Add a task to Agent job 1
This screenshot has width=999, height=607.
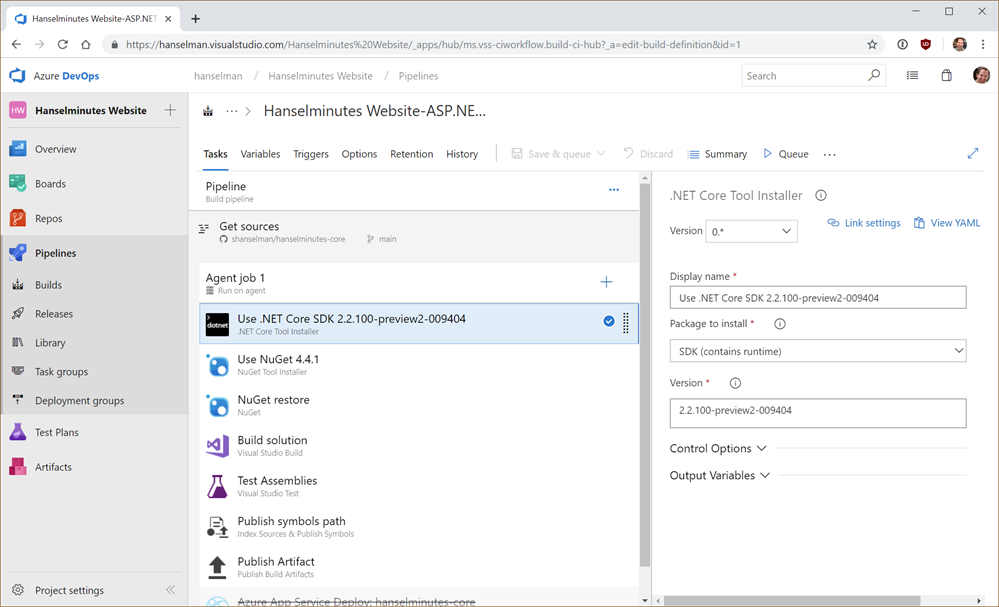(x=606, y=282)
